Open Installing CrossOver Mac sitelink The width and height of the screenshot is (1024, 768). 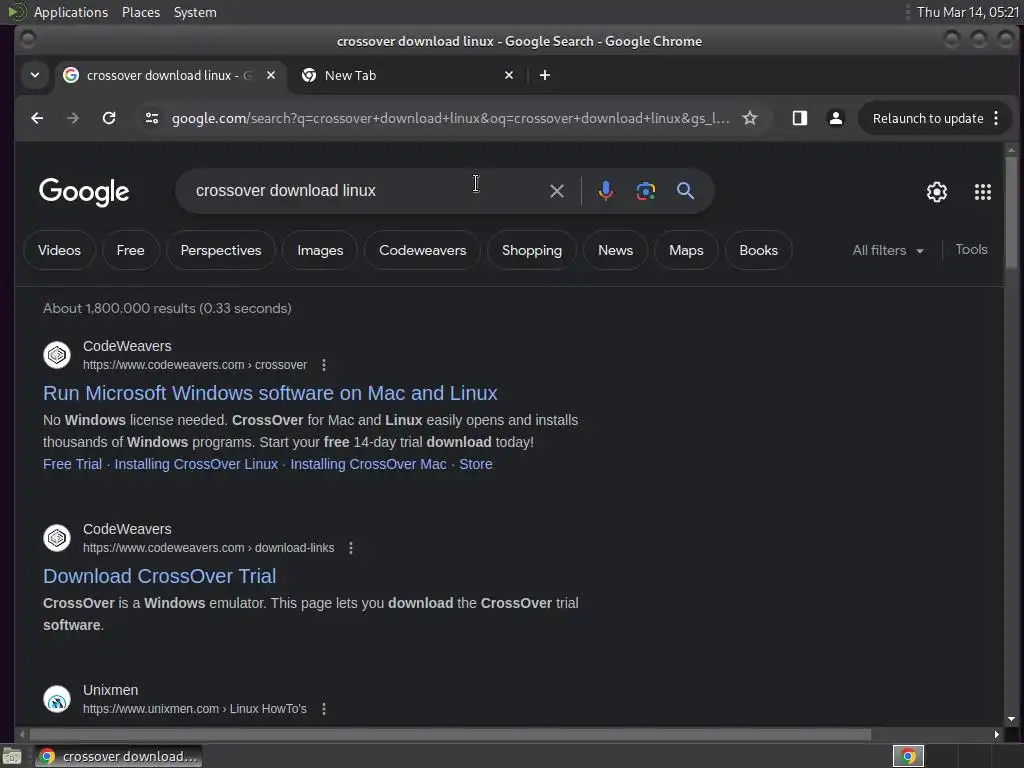point(368,464)
